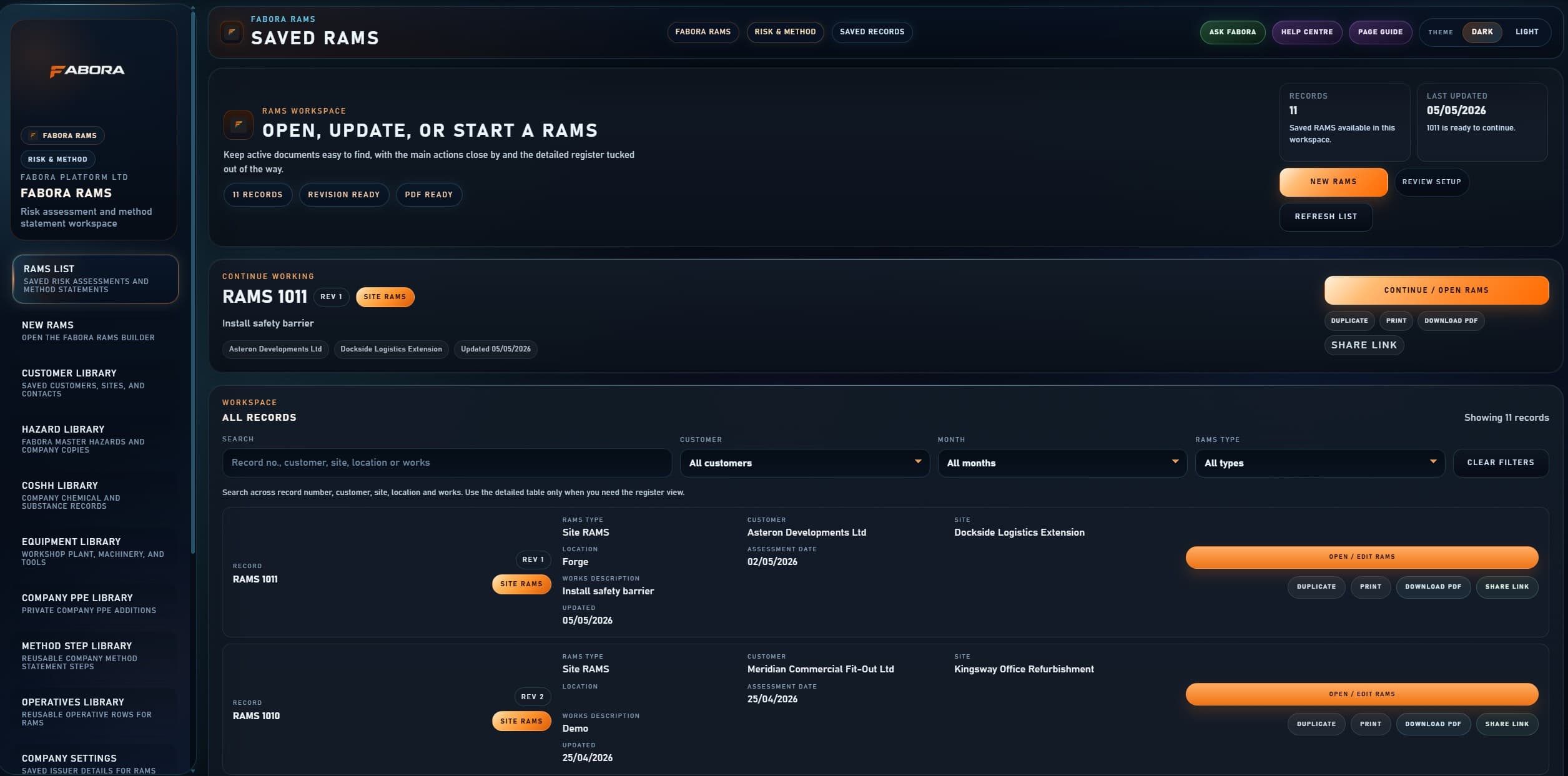Open Method Step Library in sidebar
This screenshot has width=1568, height=776.
pos(96,656)
